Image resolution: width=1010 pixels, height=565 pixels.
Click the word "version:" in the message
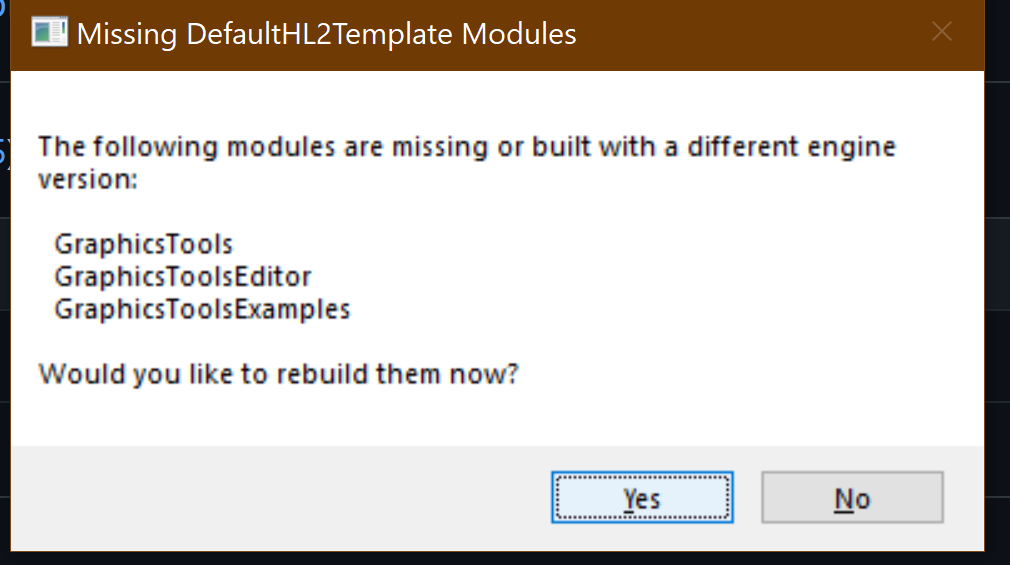[88, 179]
